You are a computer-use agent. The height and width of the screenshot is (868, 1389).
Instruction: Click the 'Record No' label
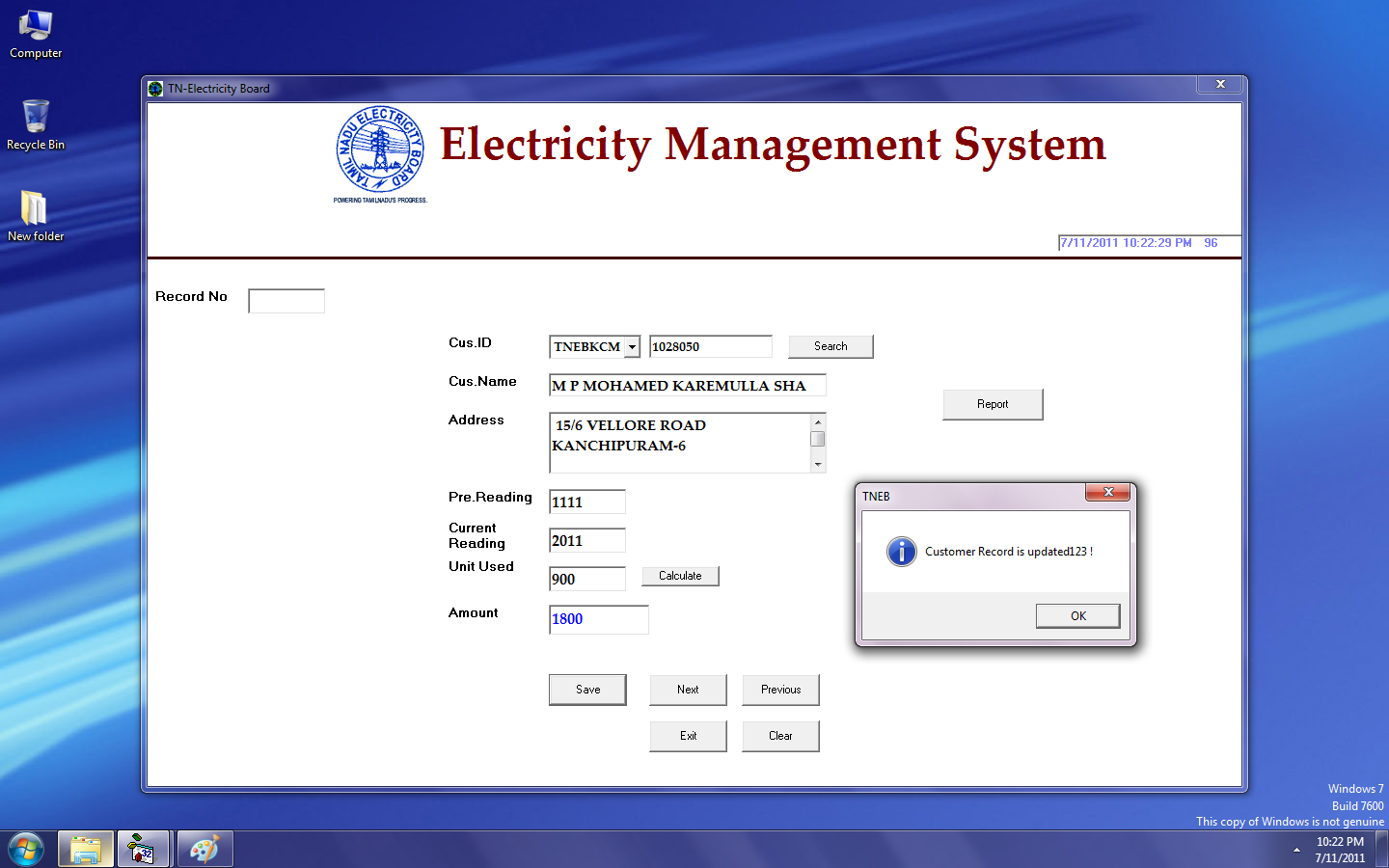pos(191,296)
